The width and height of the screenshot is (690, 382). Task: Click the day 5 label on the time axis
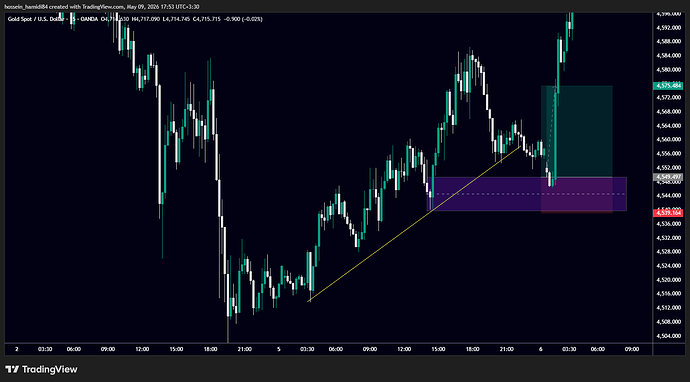[x=279, y=349]
